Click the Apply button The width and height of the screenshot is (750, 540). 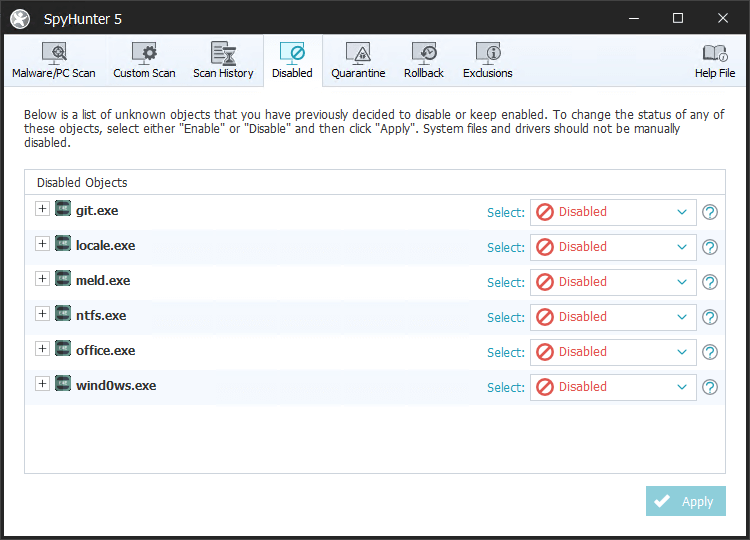(685, 502)
